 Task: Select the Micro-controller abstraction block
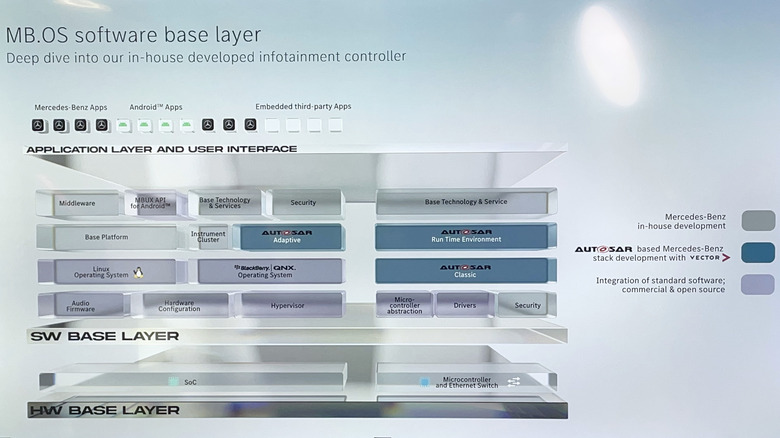(x=404, y=305)
